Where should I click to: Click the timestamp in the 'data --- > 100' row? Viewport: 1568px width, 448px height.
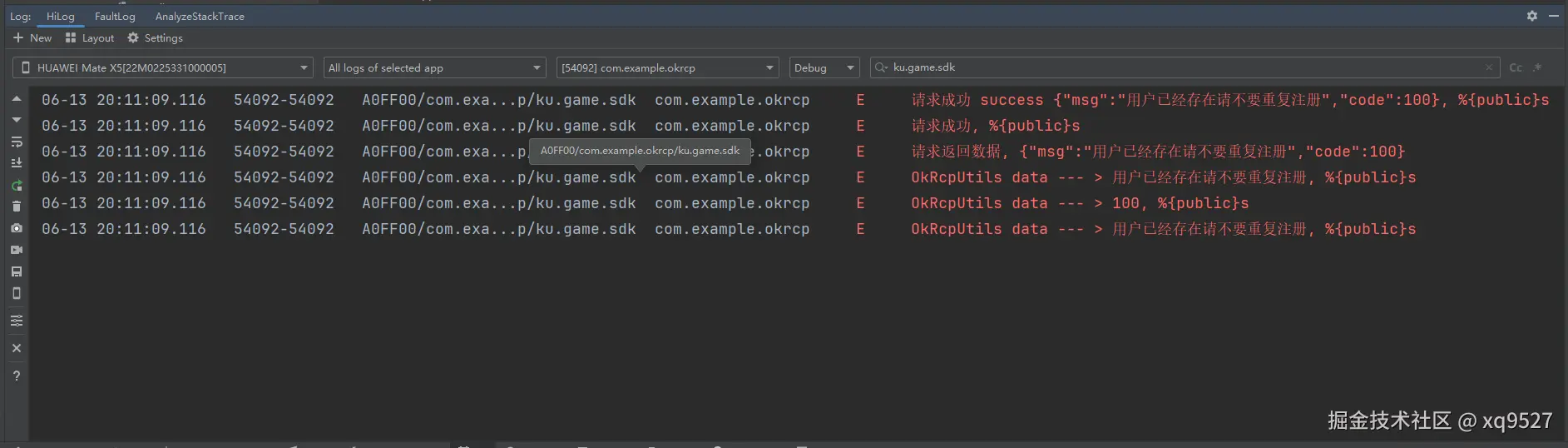(124, 203)
